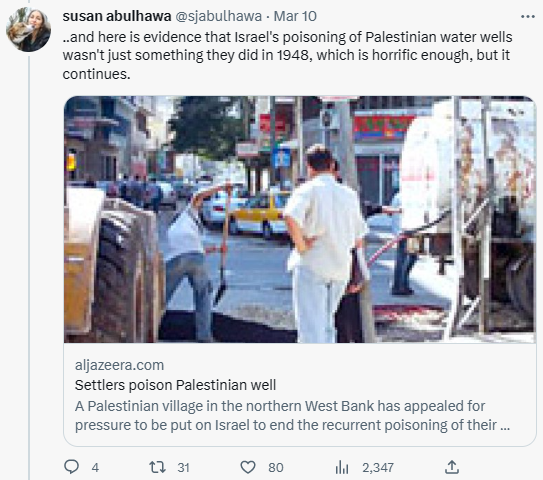Open headline Settlers poison Palestinian well
The width and height of the screenshot is (543, 480).
[x=175, y=385]
